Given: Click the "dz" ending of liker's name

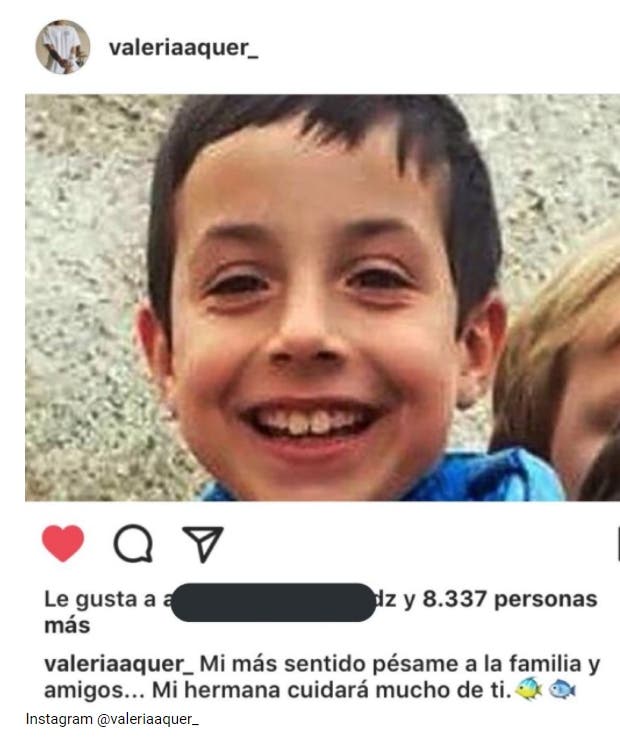Looking at the screenshot, I should [x=386, y=599].
